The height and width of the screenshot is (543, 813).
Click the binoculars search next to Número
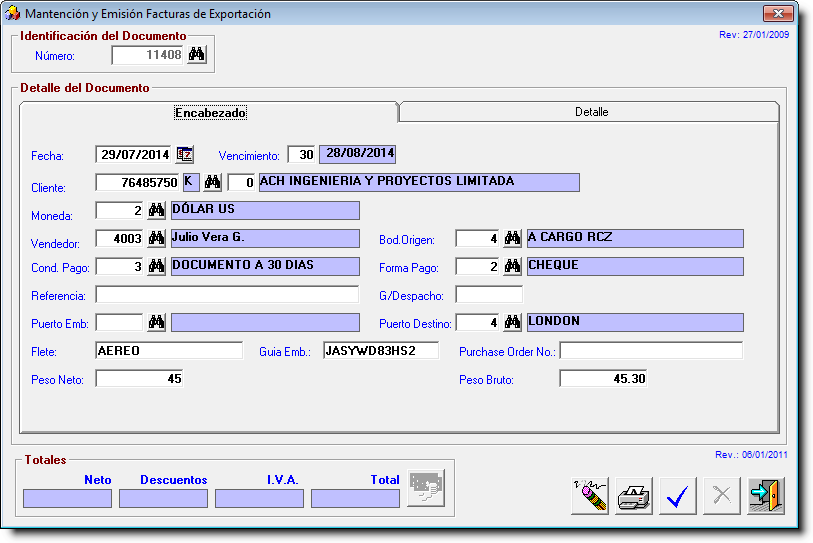point(197,54)
